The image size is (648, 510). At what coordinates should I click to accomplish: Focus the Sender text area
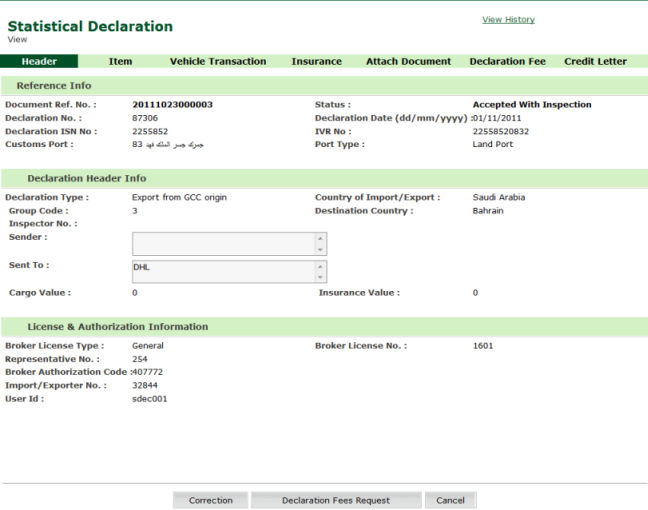click(x=222, y=244)
